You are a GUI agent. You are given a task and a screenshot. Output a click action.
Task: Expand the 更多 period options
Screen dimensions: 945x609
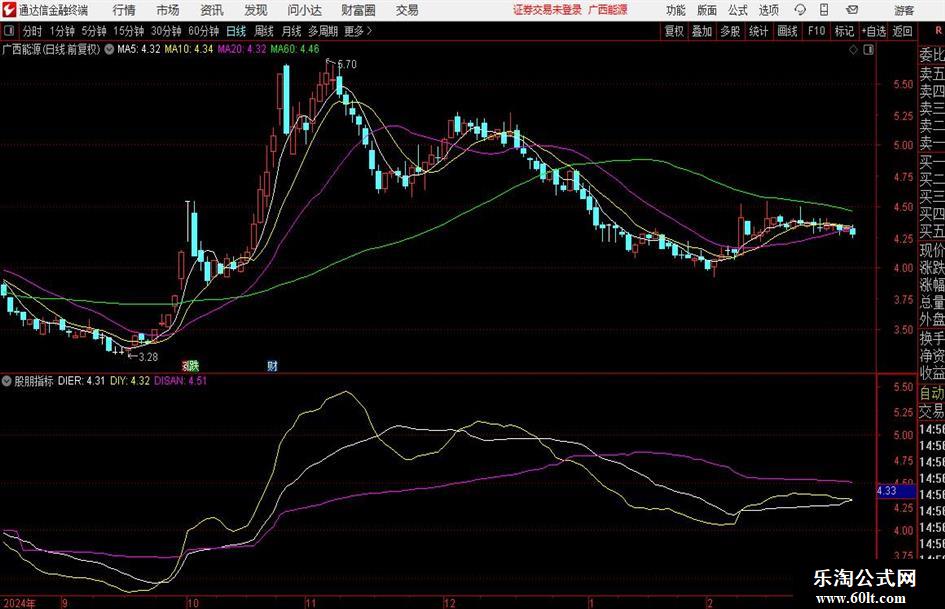[358, 31]
